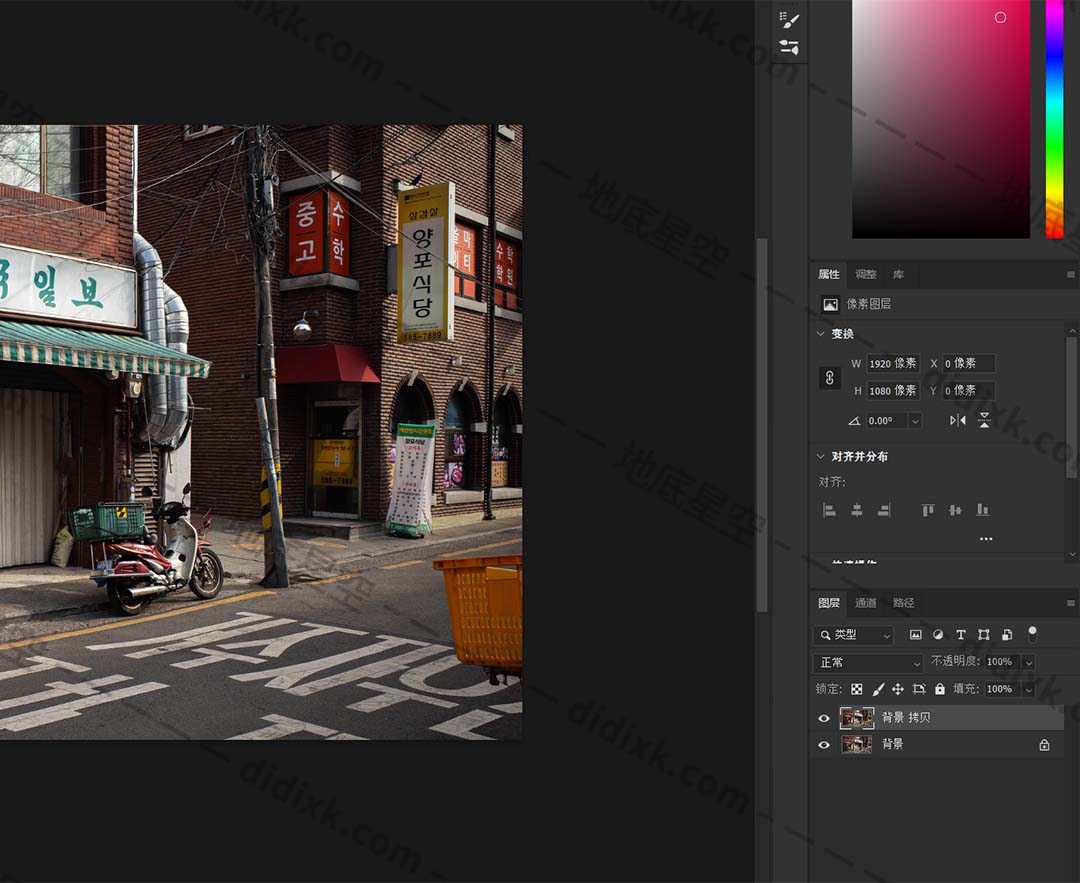This screenshot has width=1080, height=883.
Task: Show more align options (three dots)
Action: pyautogui.click(x=986, y=539)
